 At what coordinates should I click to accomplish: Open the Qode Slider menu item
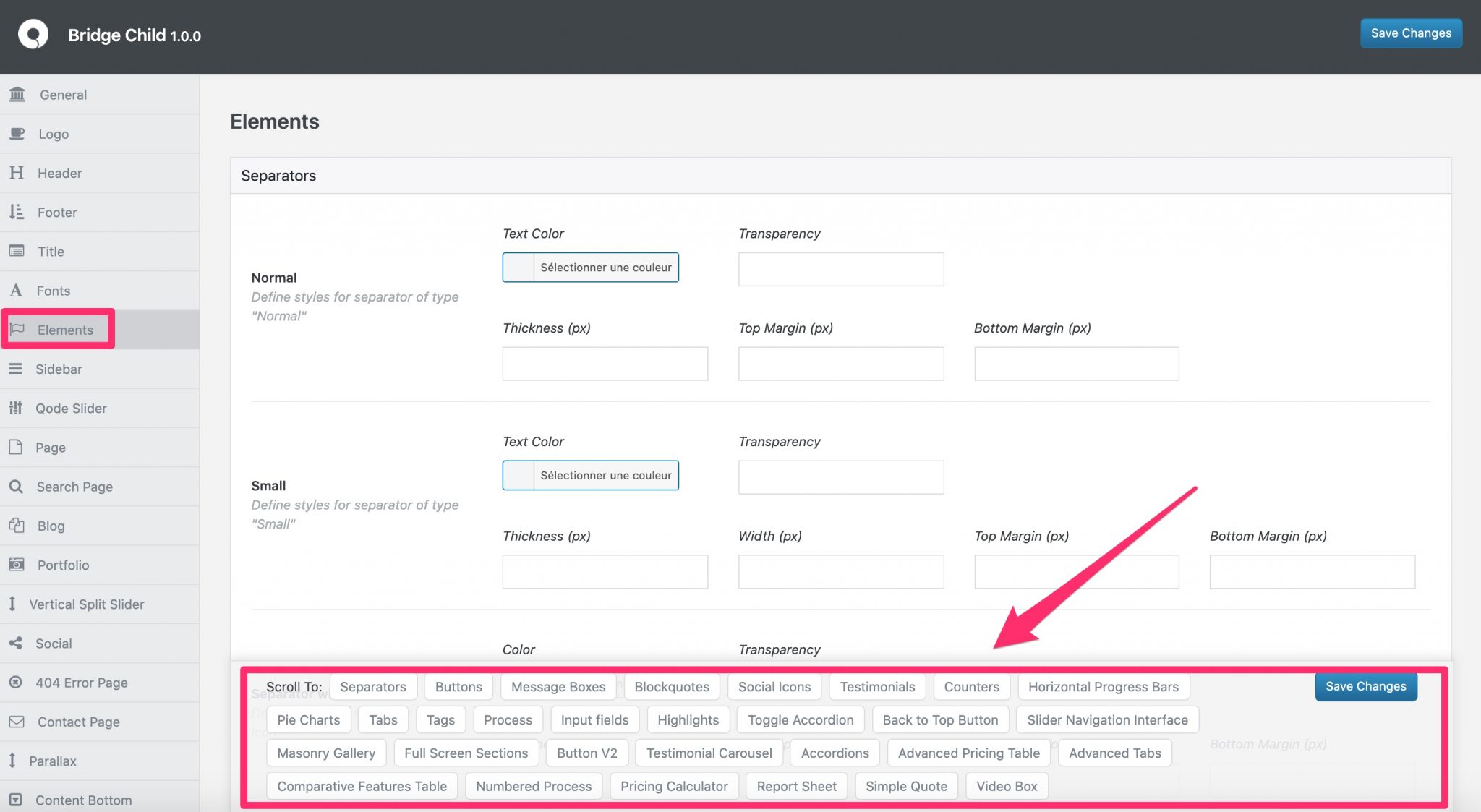tap(71, 409)
